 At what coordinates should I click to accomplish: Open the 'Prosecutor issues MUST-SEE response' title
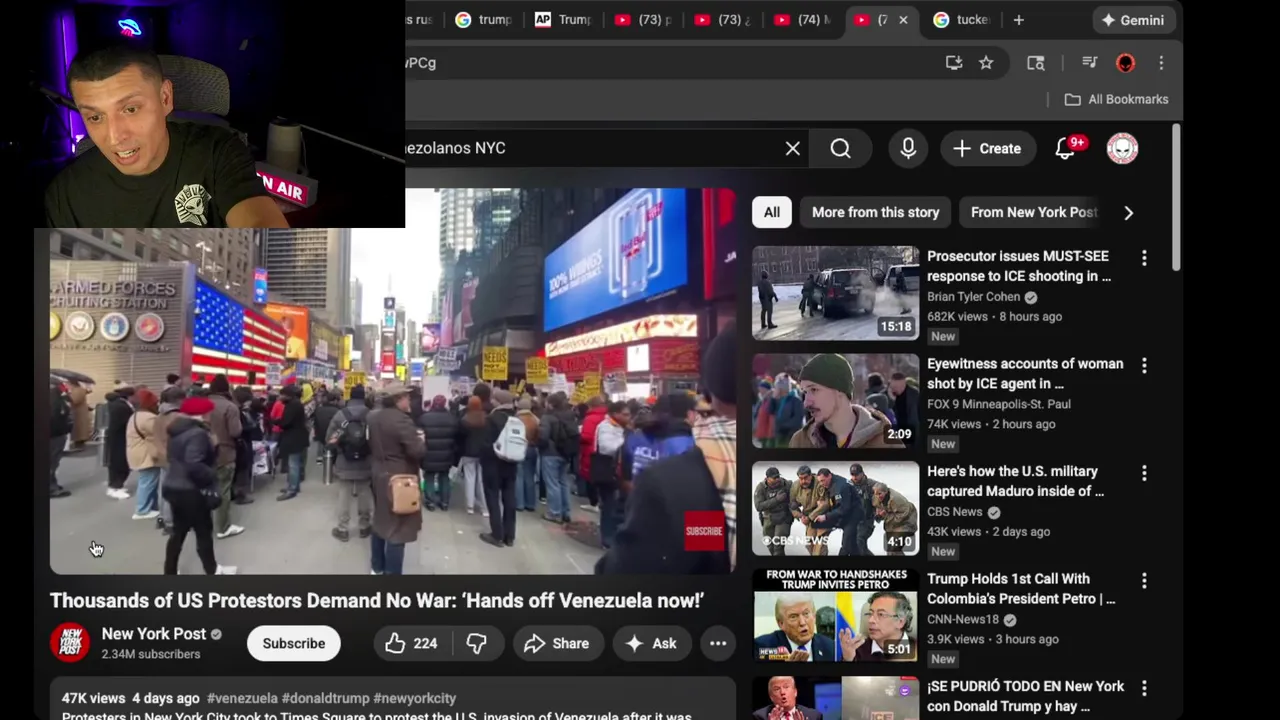coord(1019,266)
